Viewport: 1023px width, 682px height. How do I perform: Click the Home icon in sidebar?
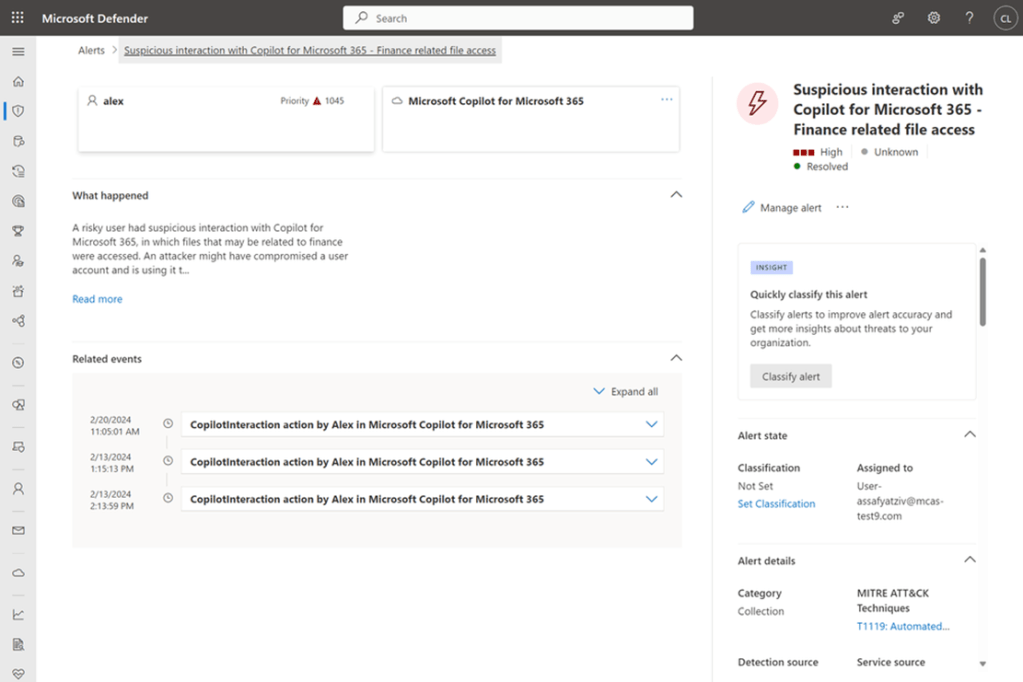pyautogui.click(x=18, y=82)
